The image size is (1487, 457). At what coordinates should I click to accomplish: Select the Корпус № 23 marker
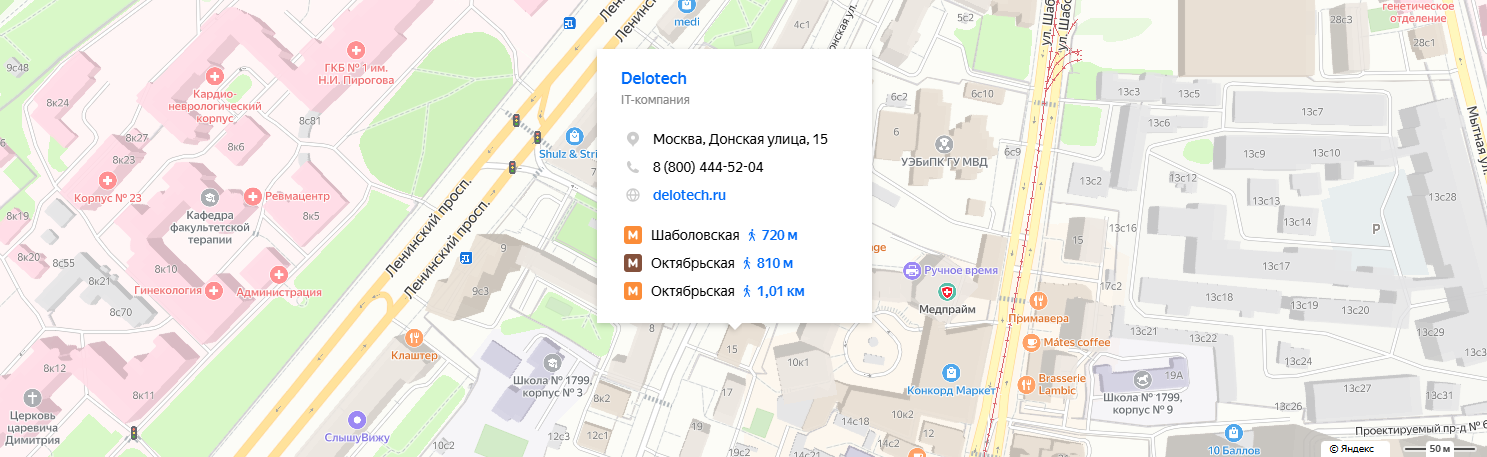110,181
